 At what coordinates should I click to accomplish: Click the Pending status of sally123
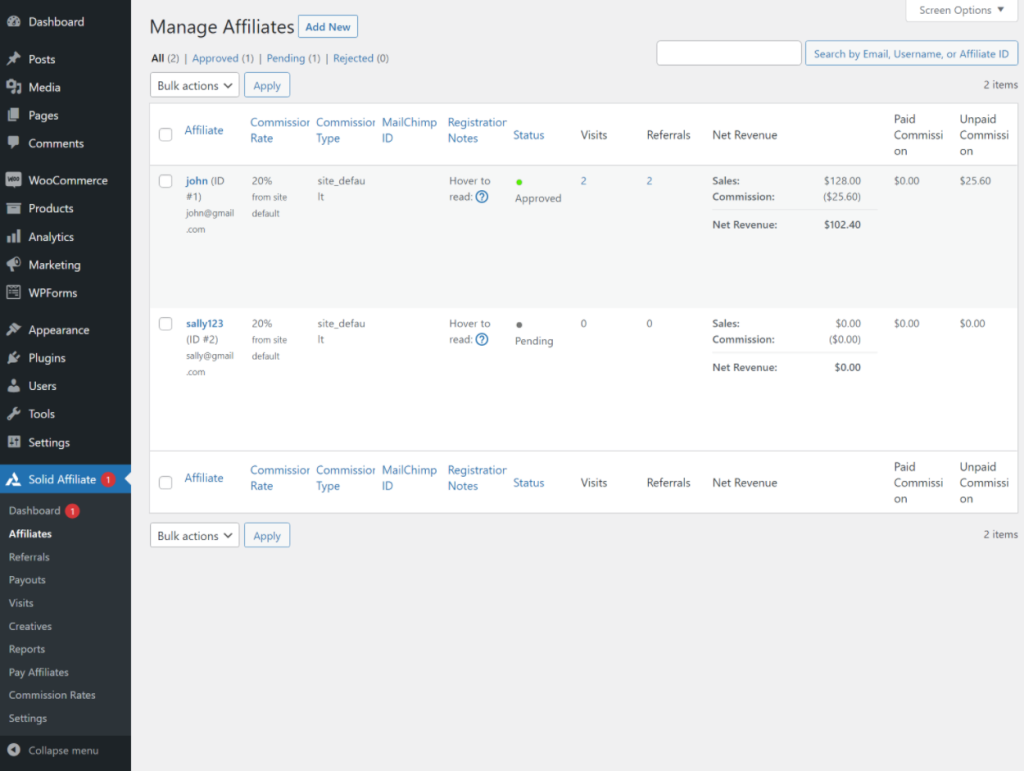534,341
